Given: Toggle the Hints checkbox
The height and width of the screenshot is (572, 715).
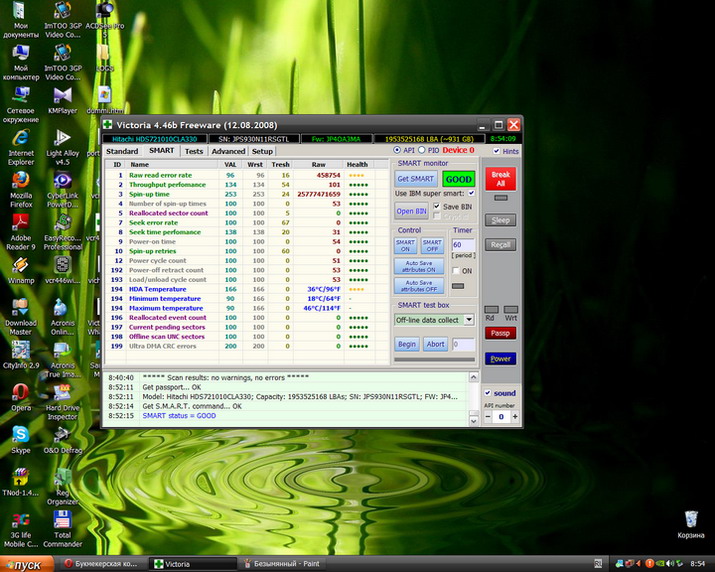Looking at the screenshot, I should (x=497, y=151).
